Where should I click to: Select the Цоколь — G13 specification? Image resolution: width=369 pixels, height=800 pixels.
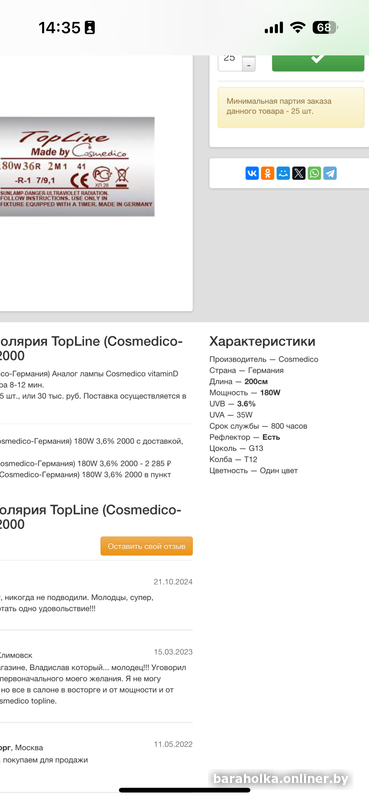coord(236,448)
